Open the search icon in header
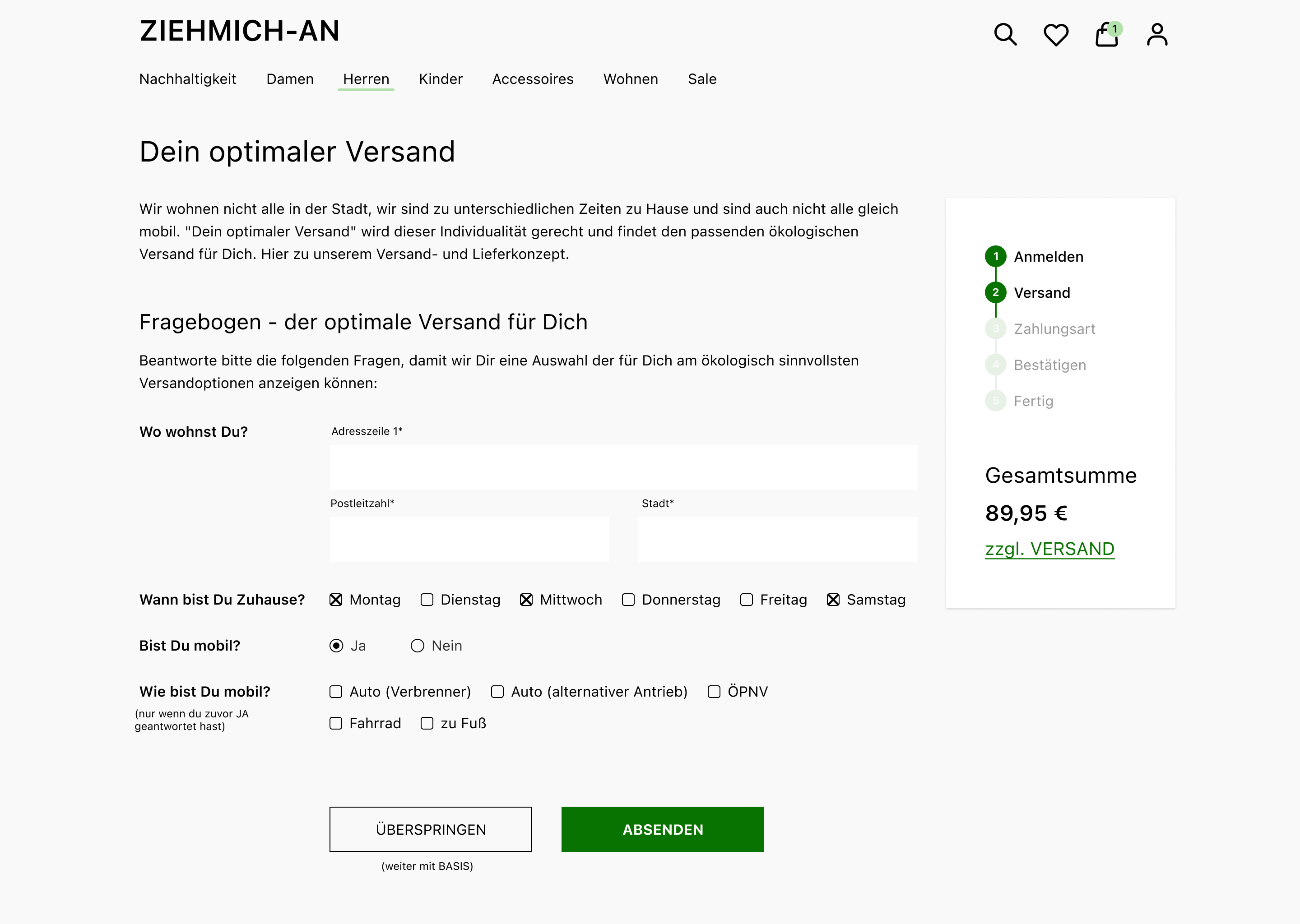Image resolution: width=1300 pixels, height=924 pixels. tap(1005, 35)
